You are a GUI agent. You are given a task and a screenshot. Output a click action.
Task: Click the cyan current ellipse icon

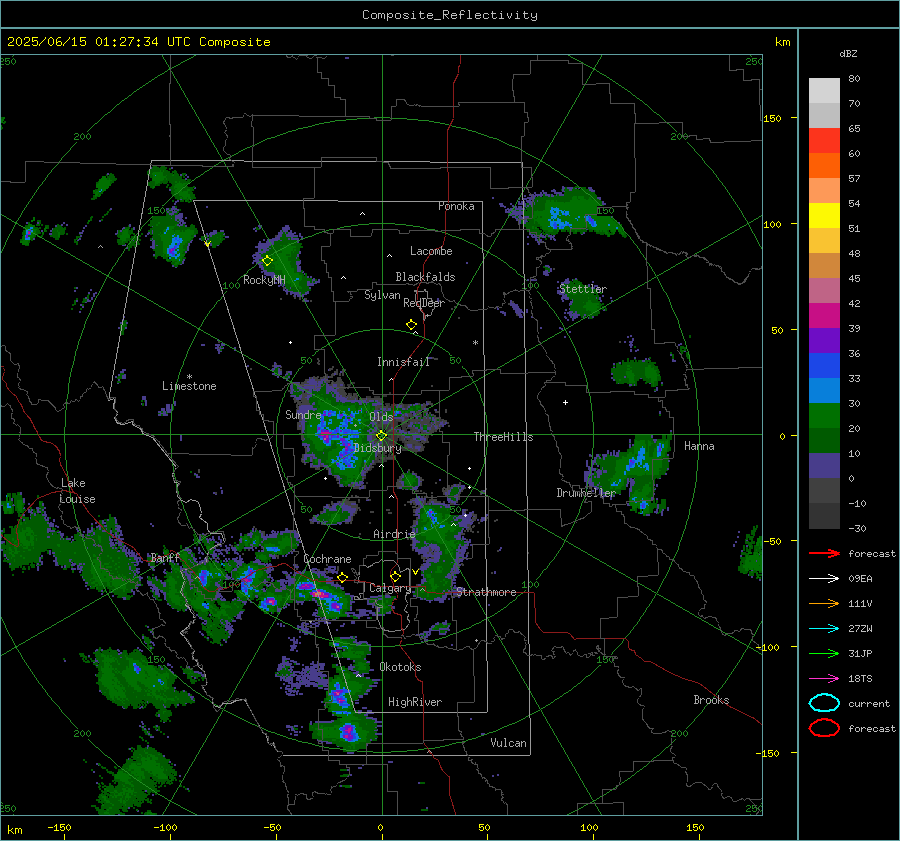(824, 703)
